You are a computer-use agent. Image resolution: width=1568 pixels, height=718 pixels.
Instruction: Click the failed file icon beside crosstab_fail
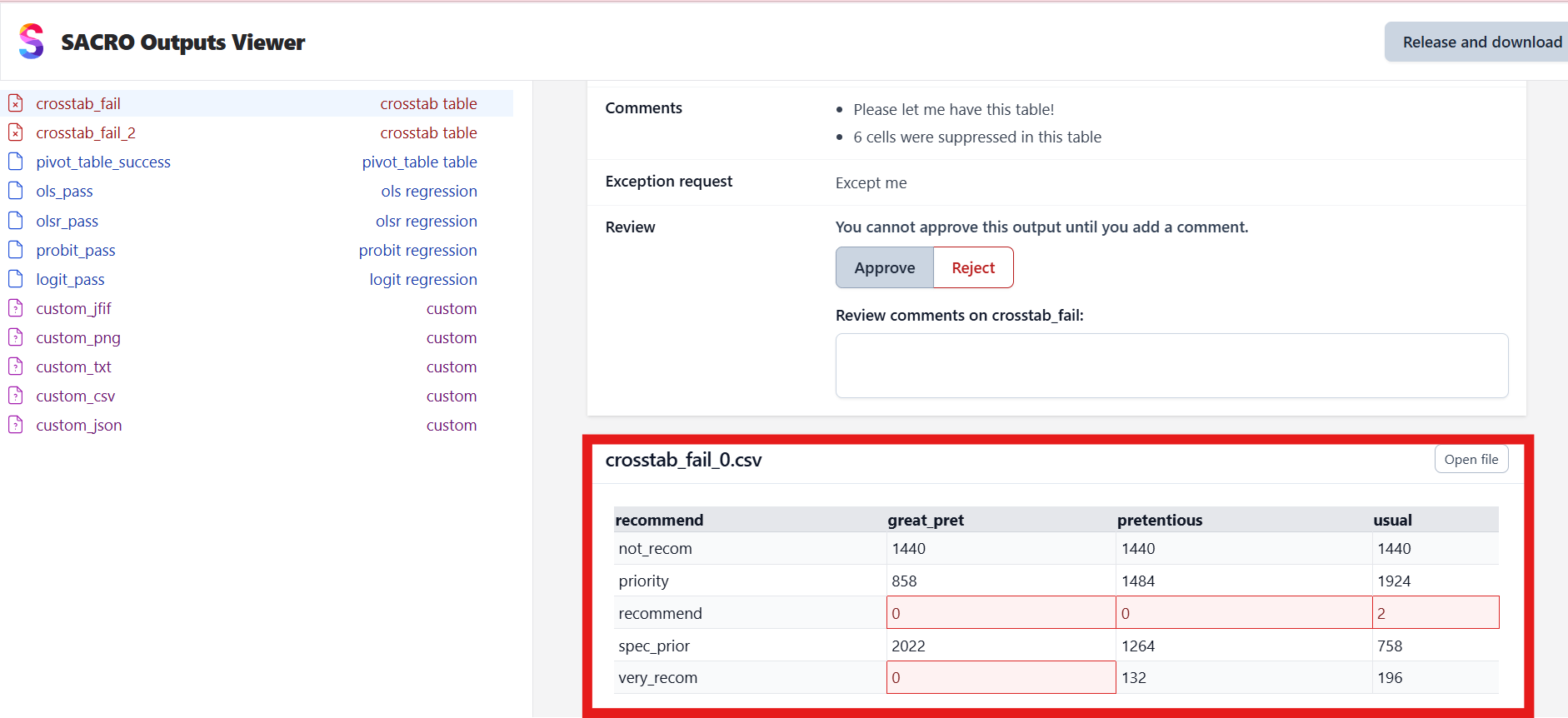(x=16, y=104)
